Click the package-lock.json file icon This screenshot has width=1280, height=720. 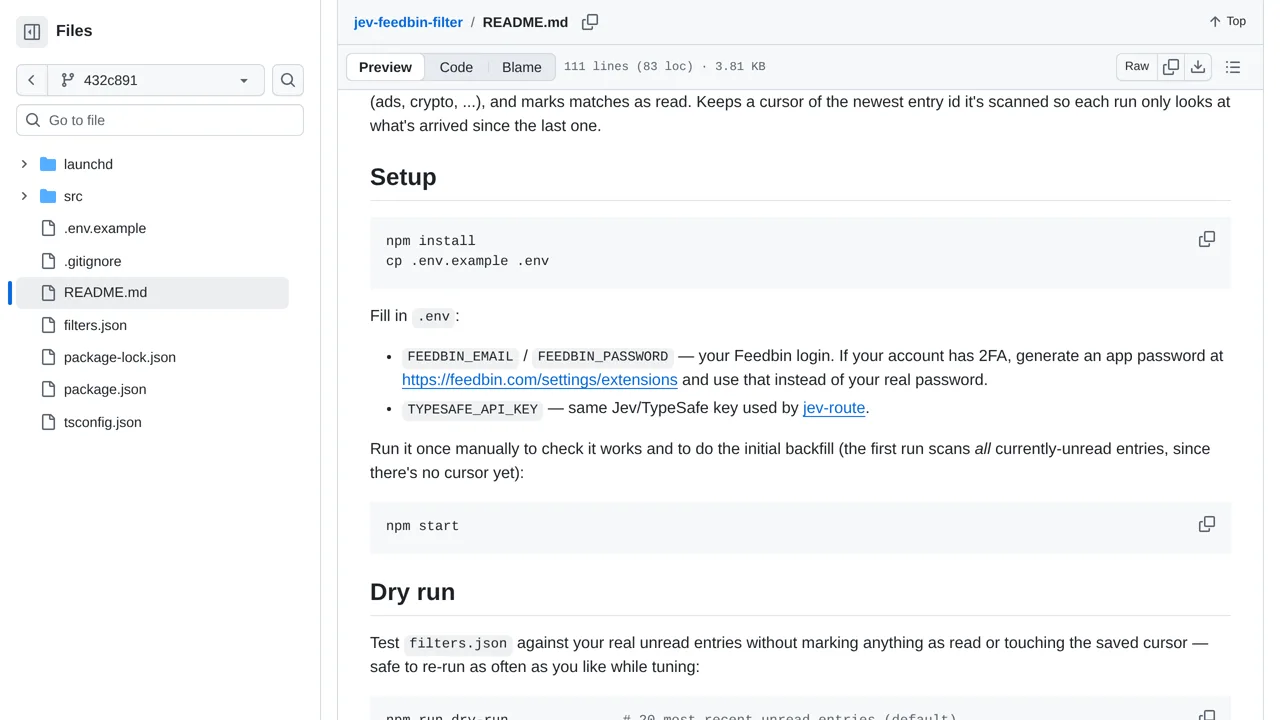tap(48, 357)
